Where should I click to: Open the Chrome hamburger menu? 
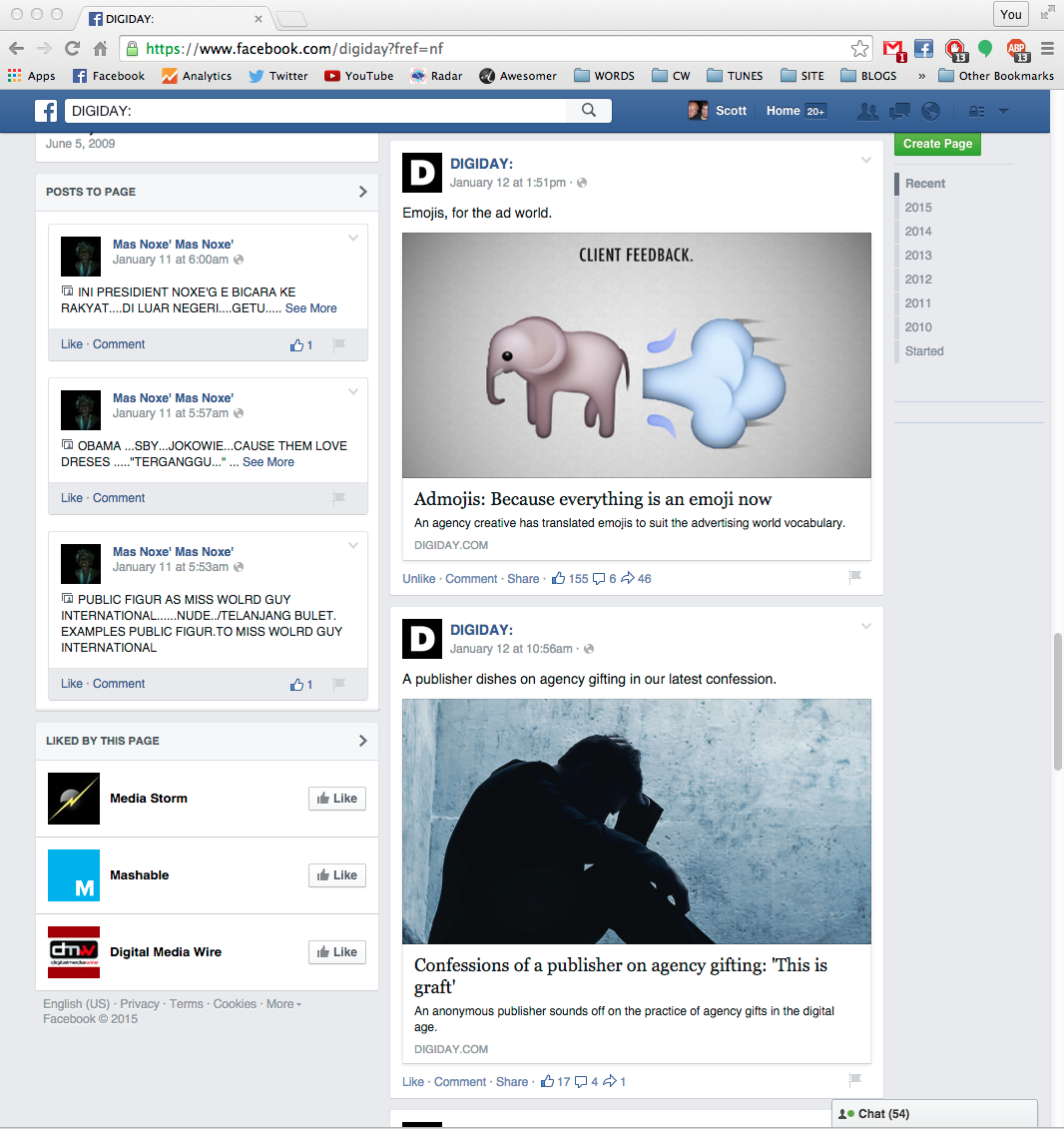click(1047, 49)
